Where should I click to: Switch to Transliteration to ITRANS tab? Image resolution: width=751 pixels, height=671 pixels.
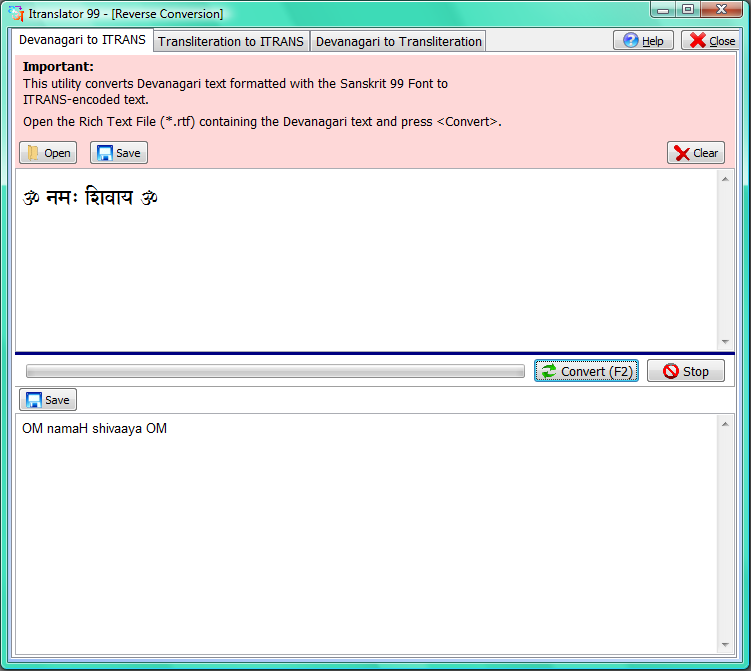click(x=231, y=42)
